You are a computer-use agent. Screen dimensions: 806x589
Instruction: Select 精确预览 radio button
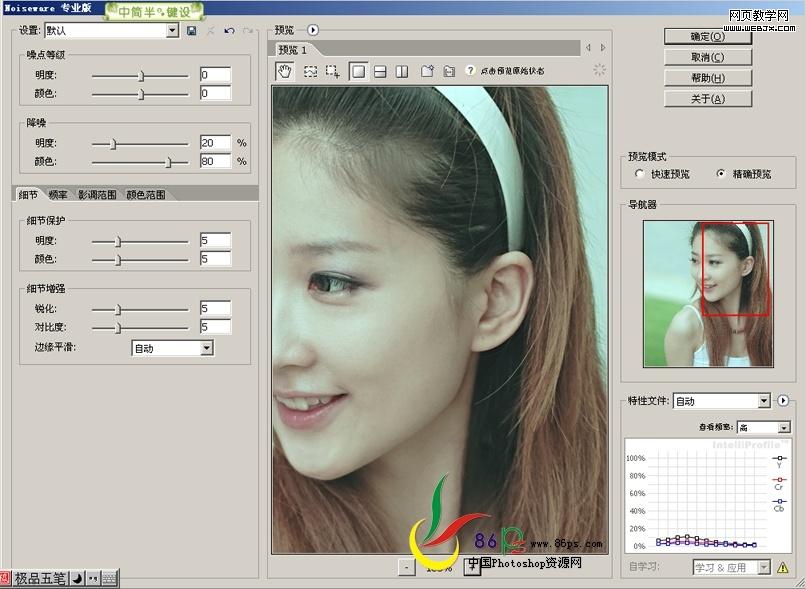coord(721,174)
